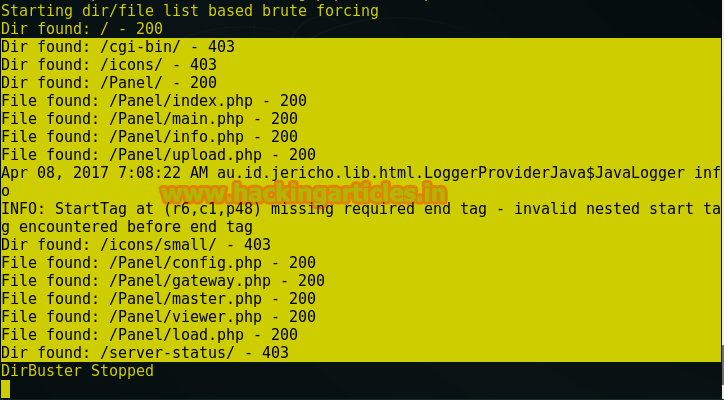Click the /Panel/master.php file entry

[x=158, y=299]
